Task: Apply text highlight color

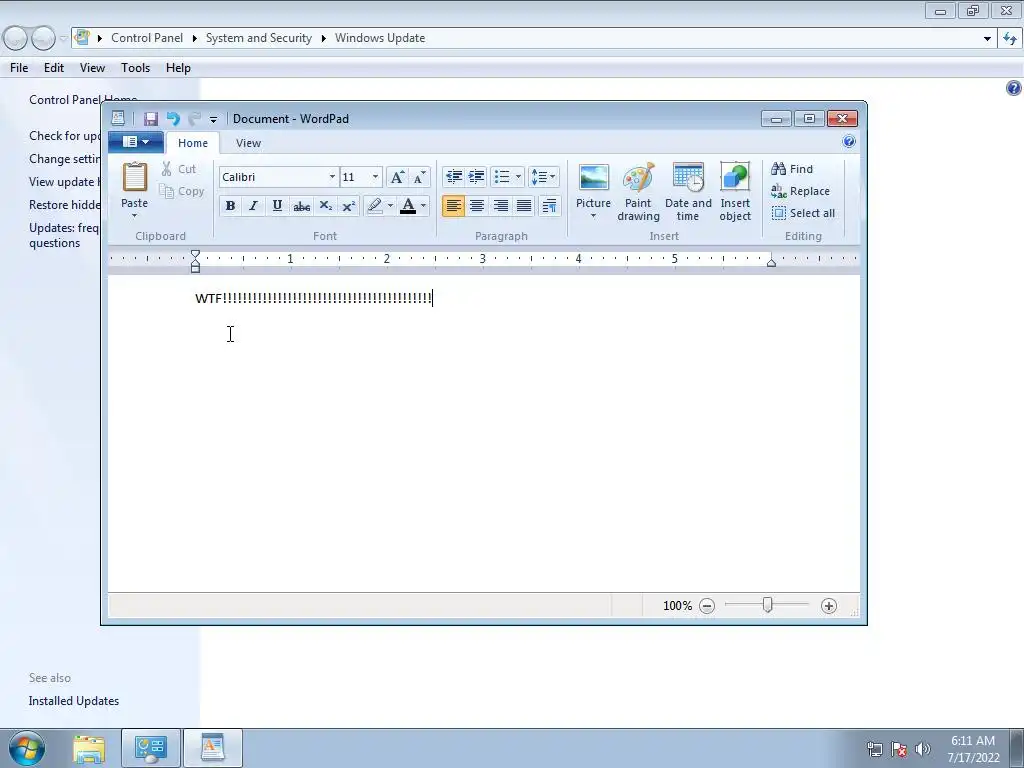Action: point(374,206)
